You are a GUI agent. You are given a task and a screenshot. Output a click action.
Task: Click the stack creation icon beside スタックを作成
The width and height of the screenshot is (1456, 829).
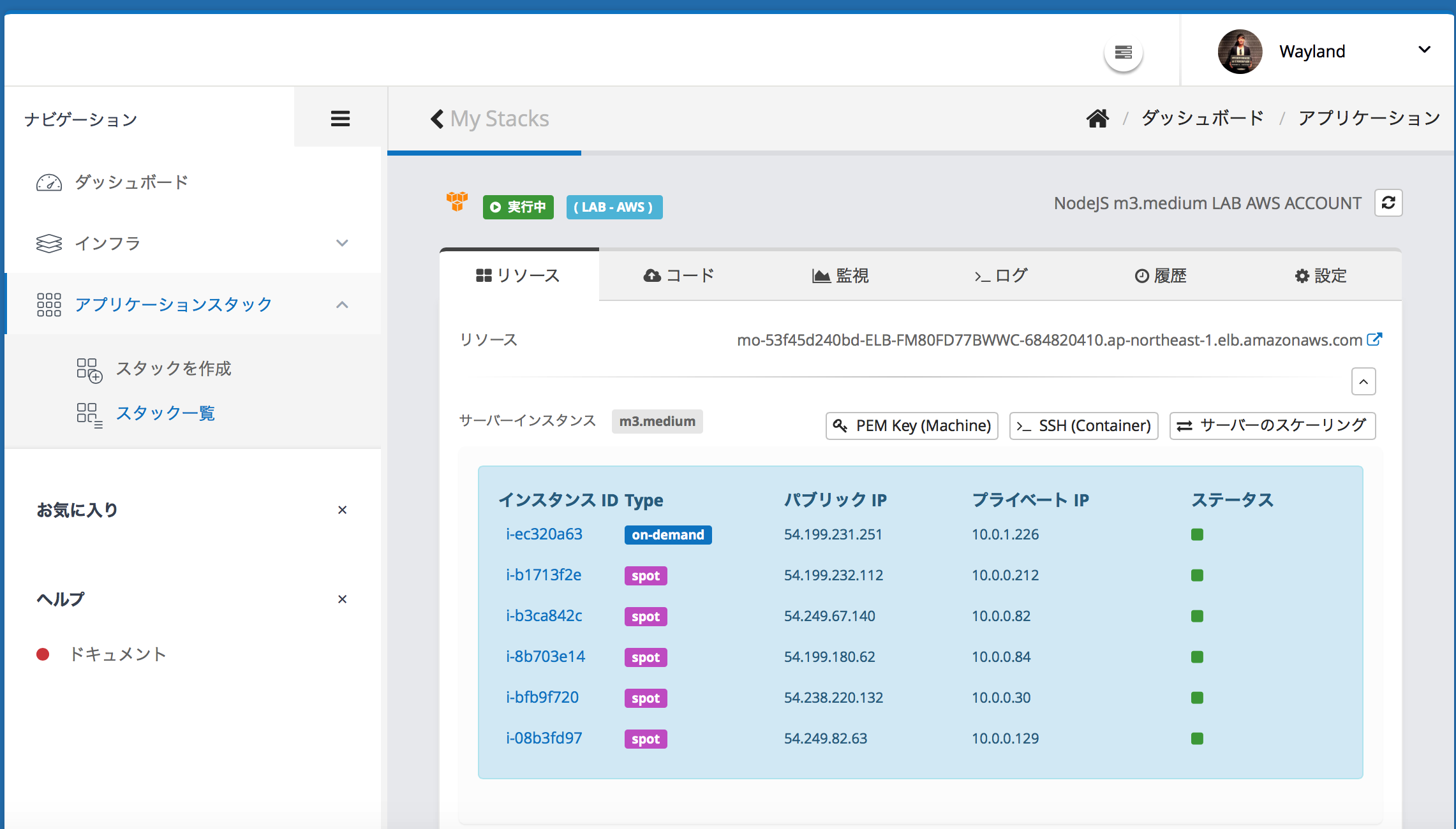(89, 370)
